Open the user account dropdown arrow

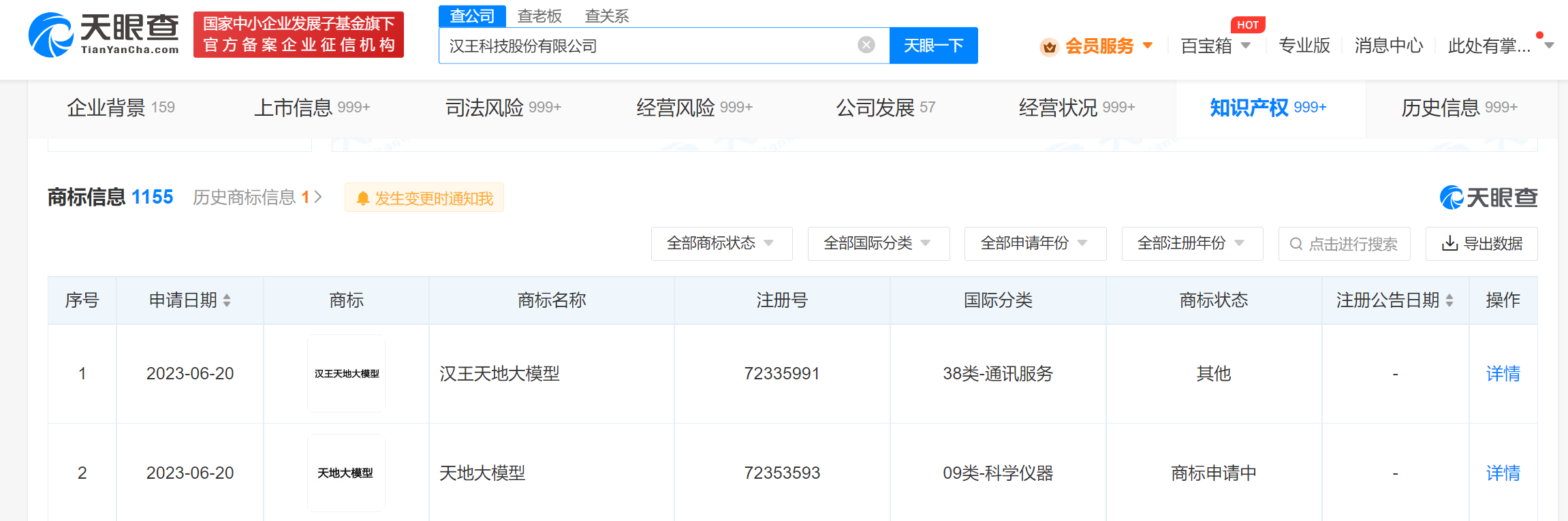click(x=1549, y=46)
